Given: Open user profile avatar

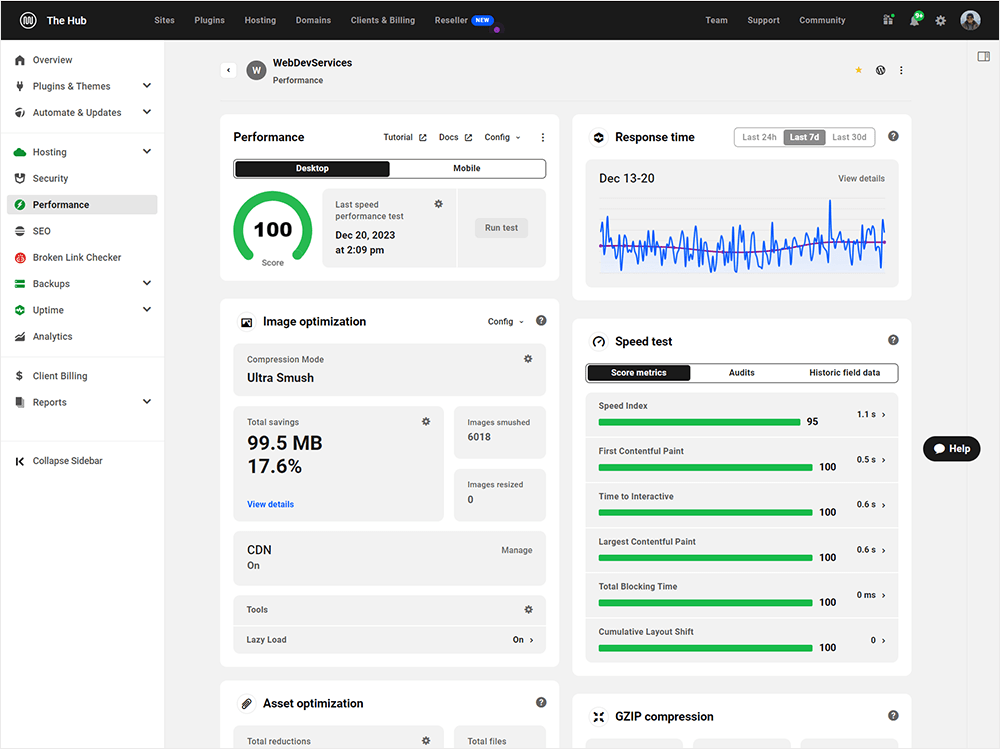Looking at the screenshot, I should [x=970, y=20].
